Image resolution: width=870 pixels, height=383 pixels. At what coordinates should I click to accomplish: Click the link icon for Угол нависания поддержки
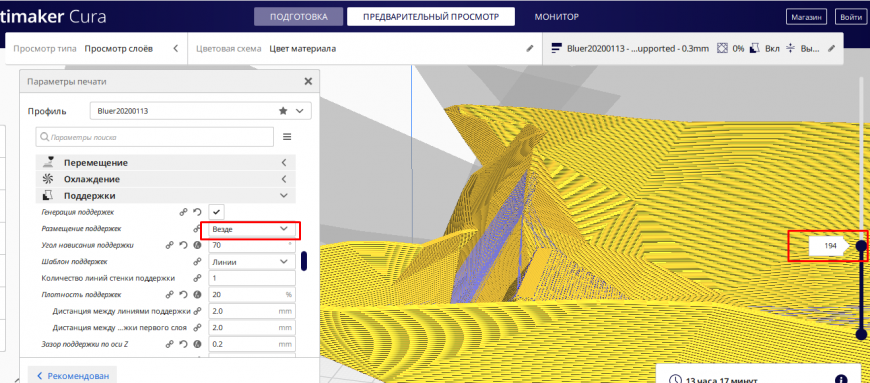pyautogui.click(x=170, y=245)
